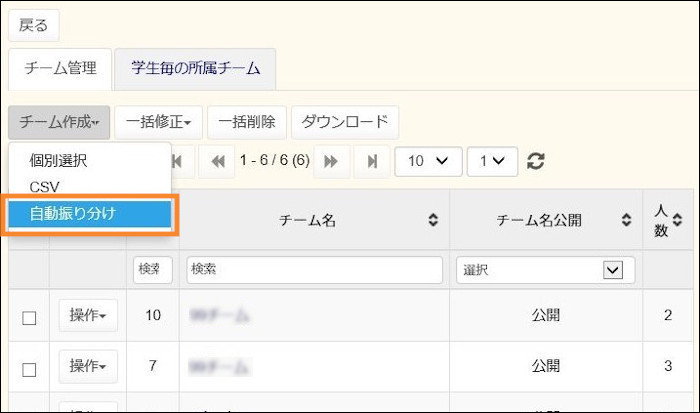The image size is (700, 413).
Task: Click the ダウンロード button
Action: [344, 122]
